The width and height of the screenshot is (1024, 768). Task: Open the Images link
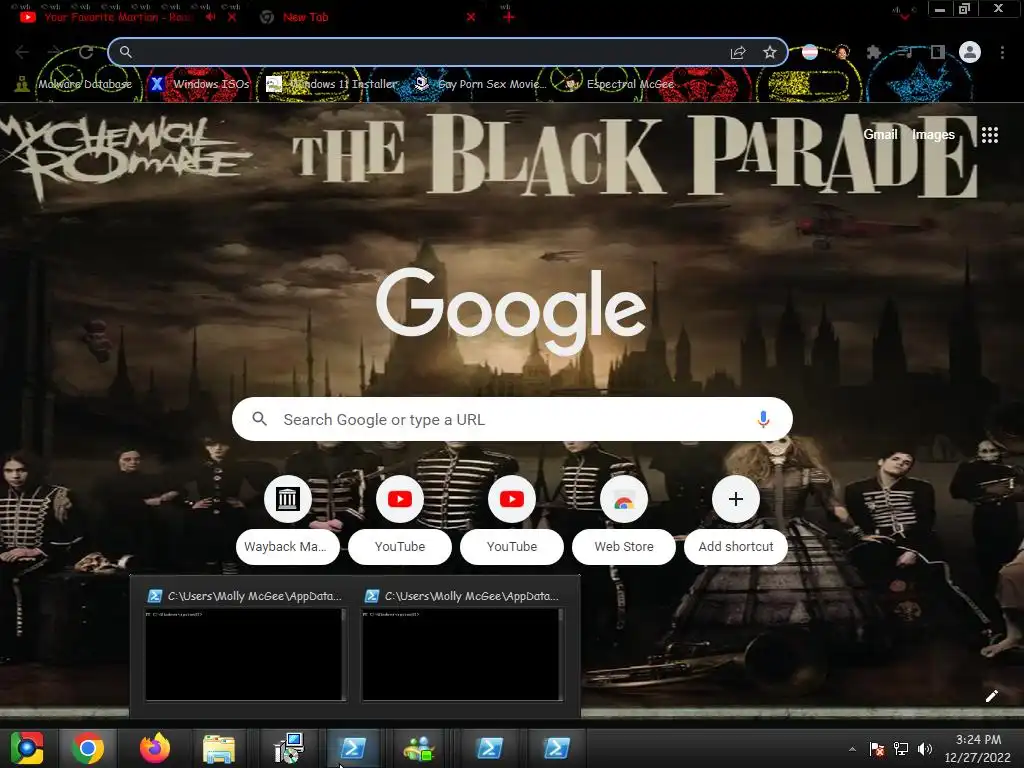pos(933,135)
